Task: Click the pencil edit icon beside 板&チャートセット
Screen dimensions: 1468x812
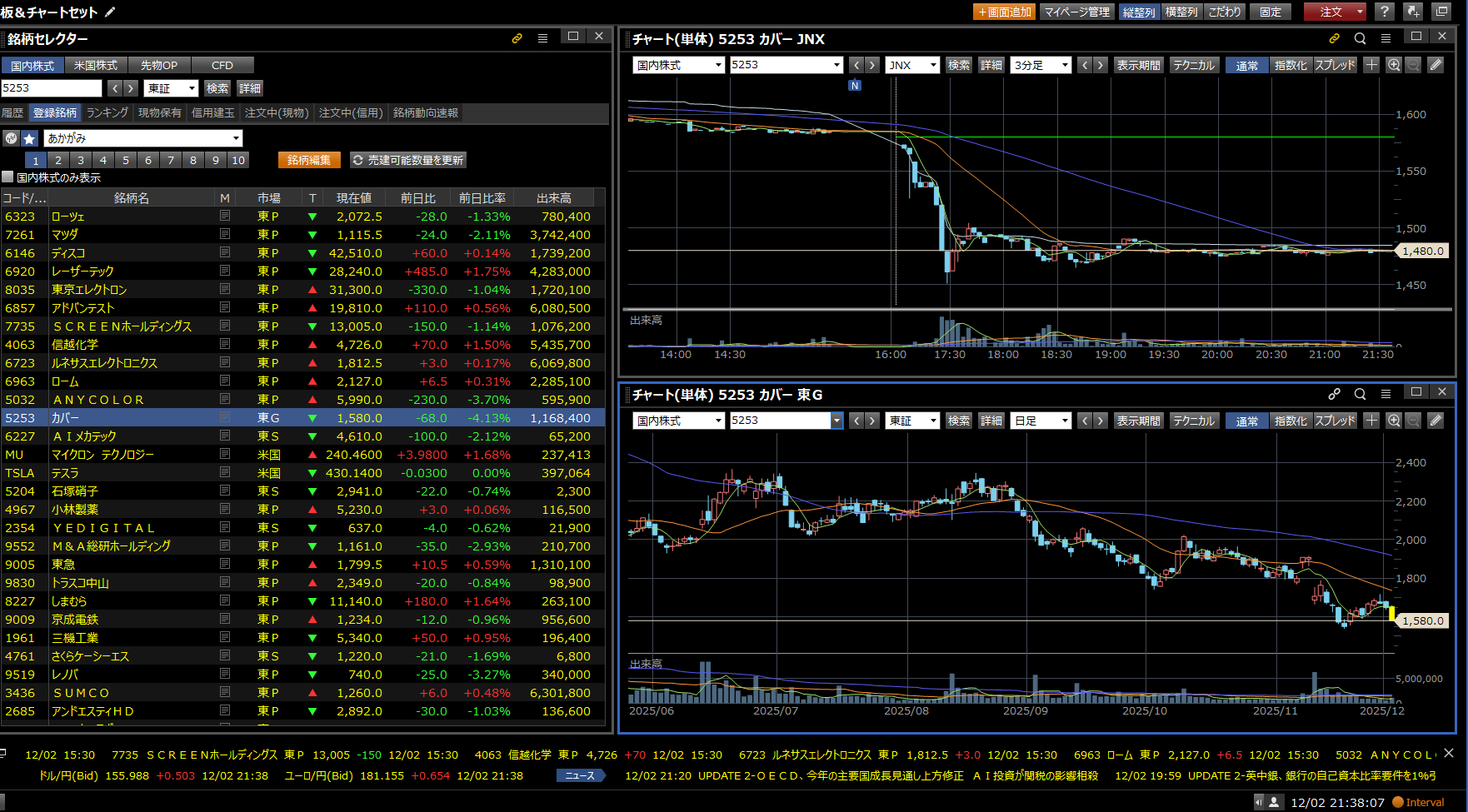Action: [x=110, y=12]
